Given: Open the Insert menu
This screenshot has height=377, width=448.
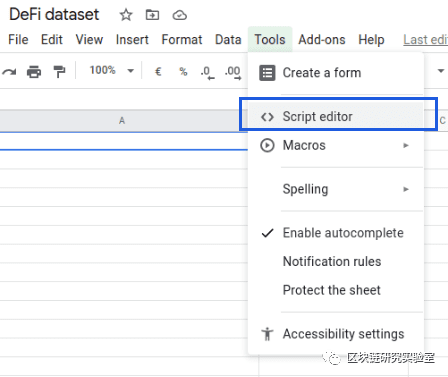Looking at the screenshot, I should [132, 40].
